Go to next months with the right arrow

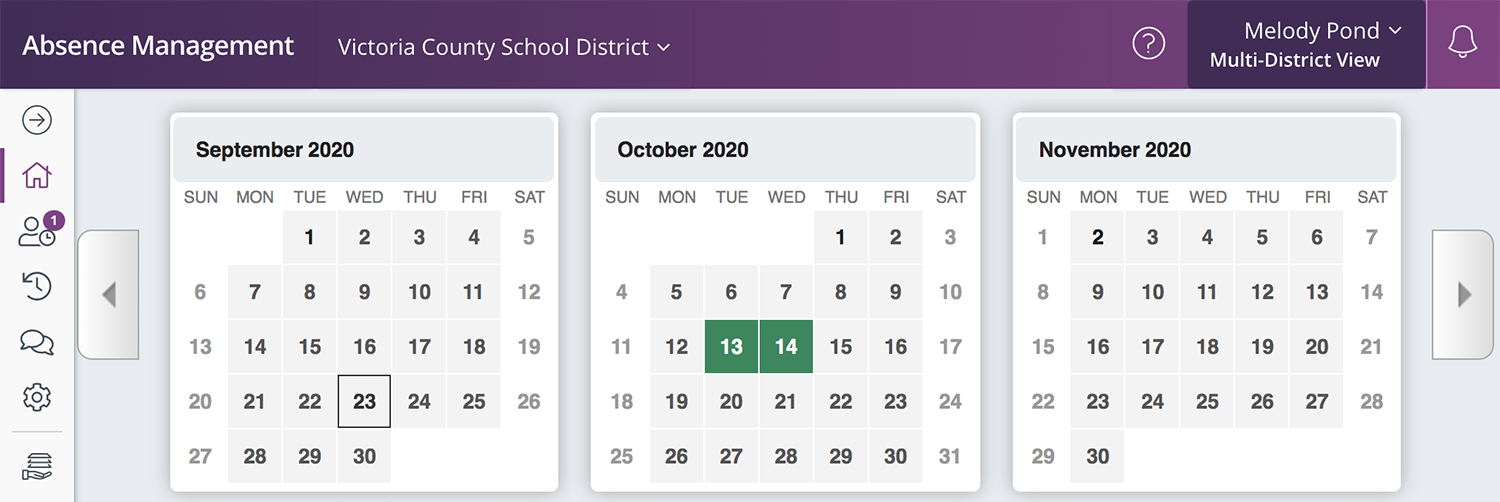click(1463, 294)
